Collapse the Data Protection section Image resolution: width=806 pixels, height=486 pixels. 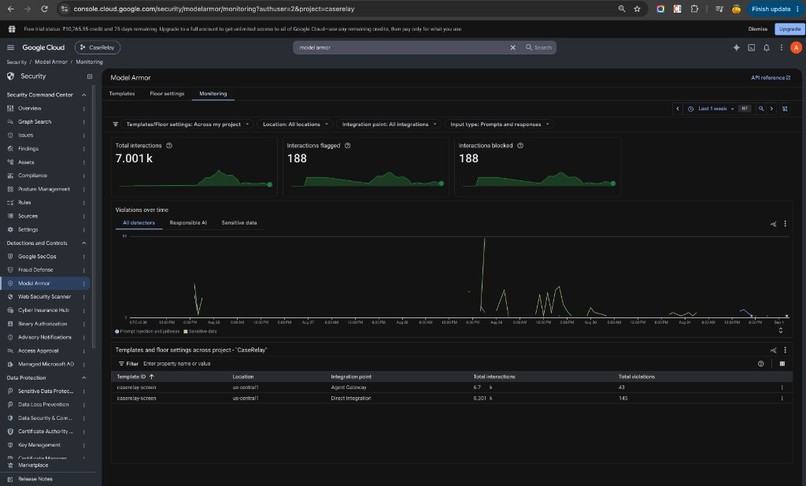[x=84, y=377]
